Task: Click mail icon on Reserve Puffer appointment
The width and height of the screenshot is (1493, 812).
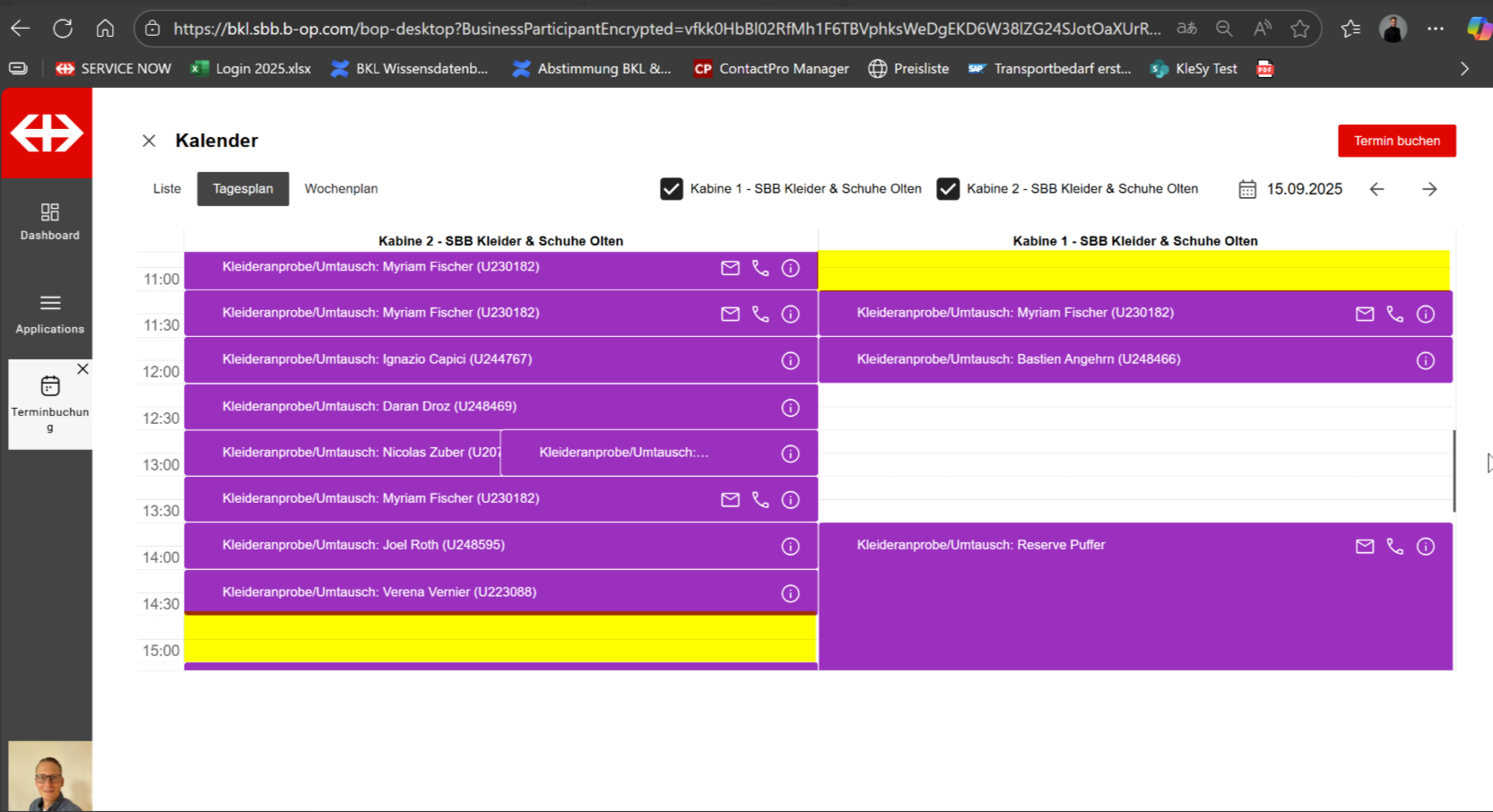Action: [1364, 546]
